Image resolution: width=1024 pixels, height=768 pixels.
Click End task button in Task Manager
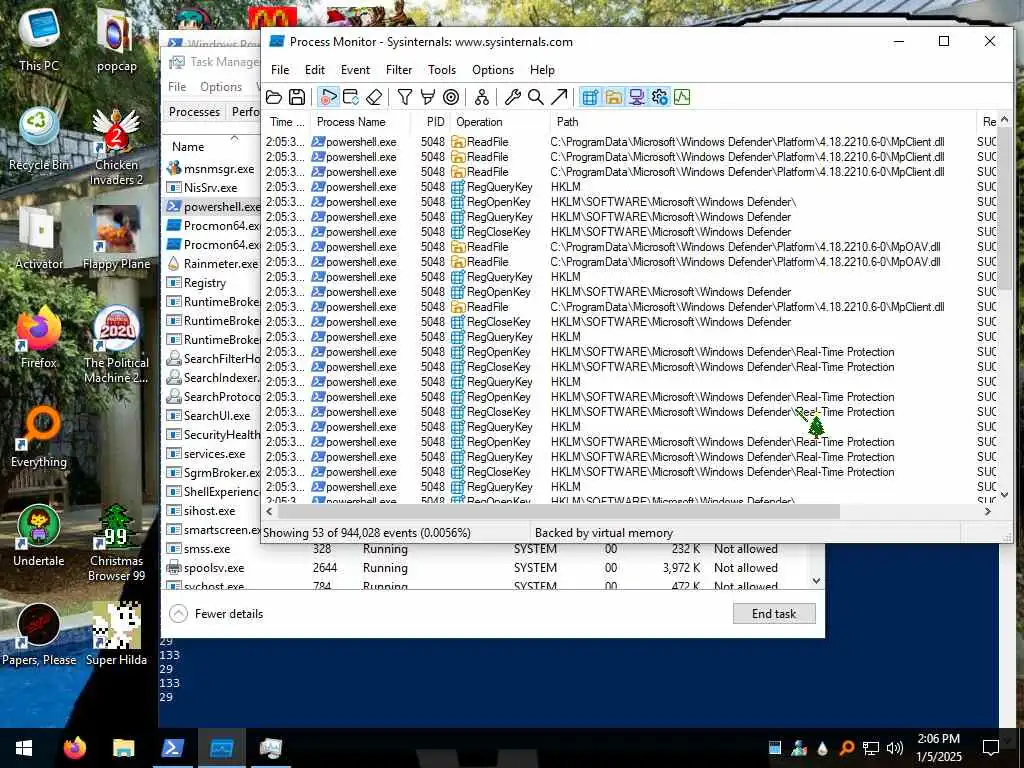tap(774, 613)
